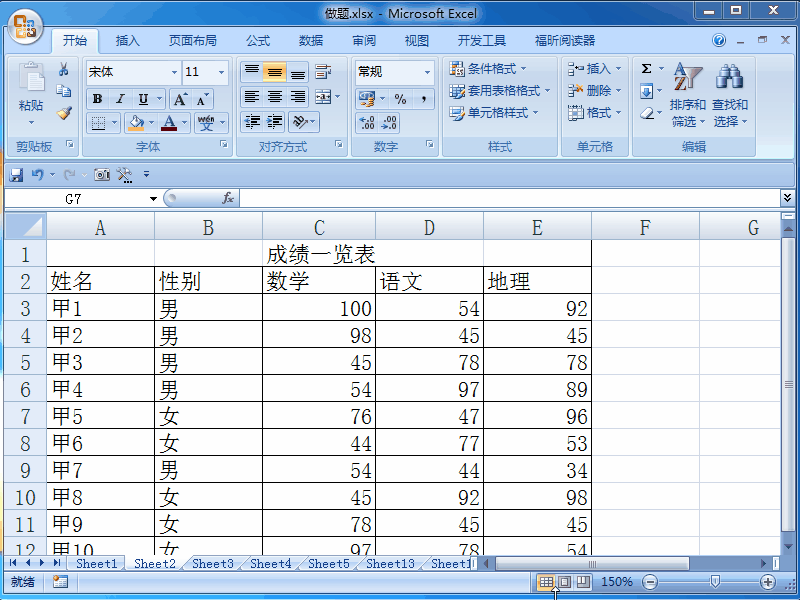
Task: Toggle Align Text Left
Action: [252, 96]
